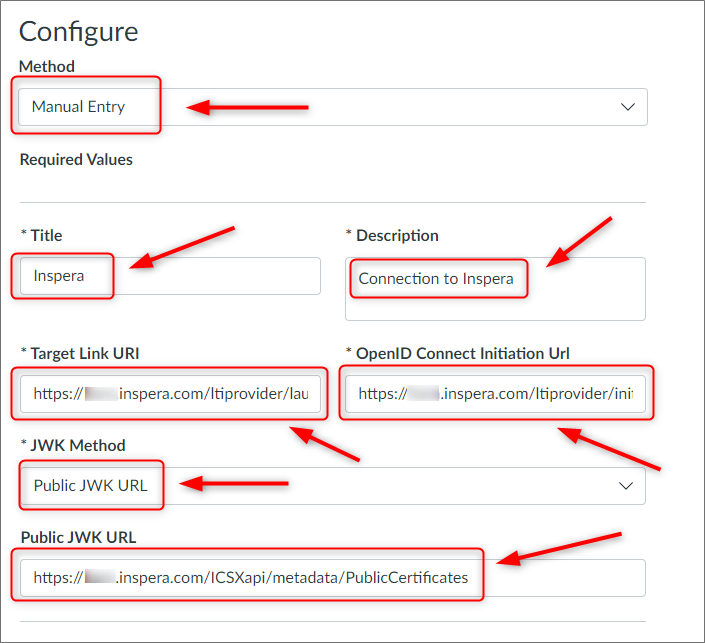This screenshot has width=705, height=643.
Task: Click the Method label text
Action: 47,67
